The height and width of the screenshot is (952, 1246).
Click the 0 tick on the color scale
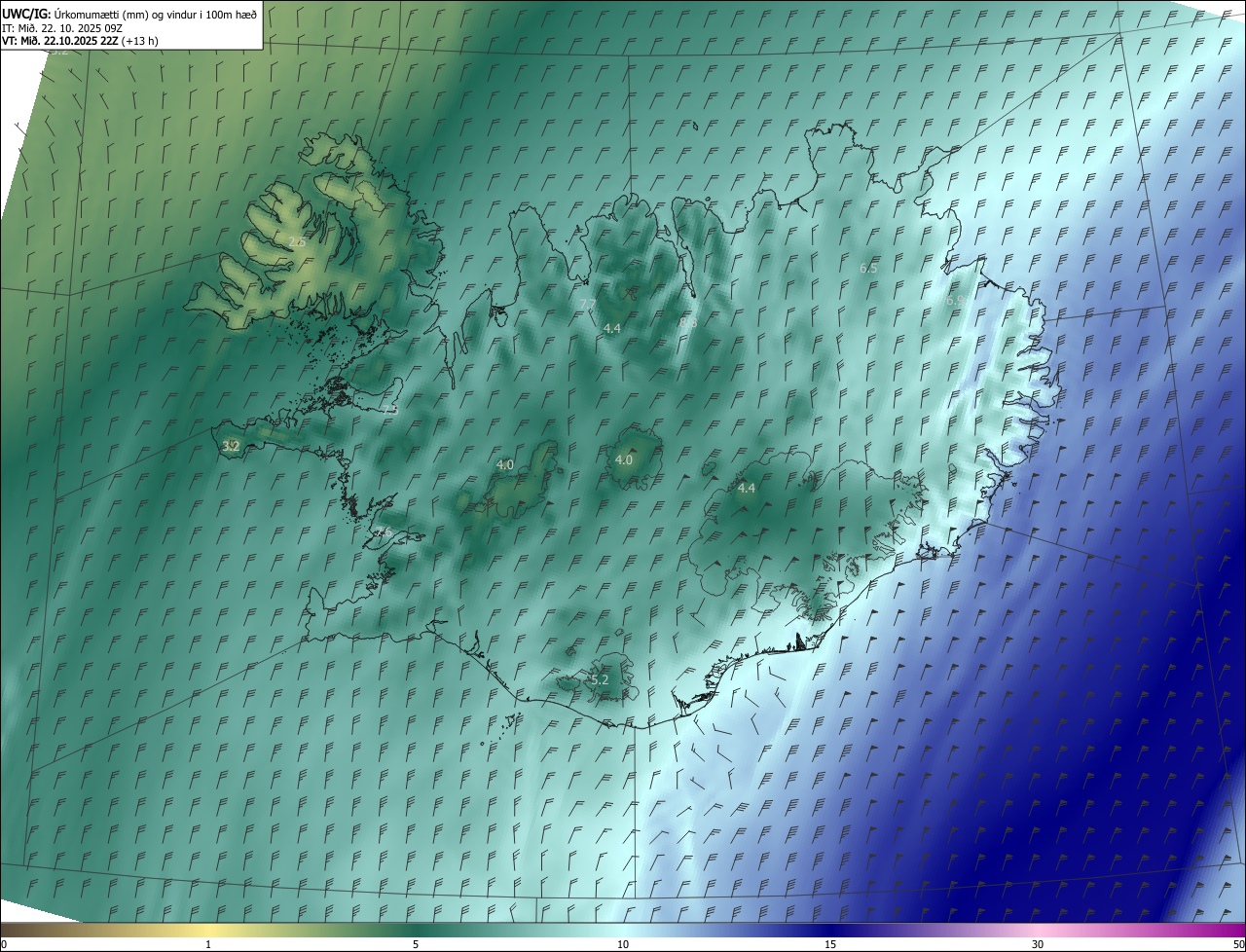pos(4,944)
